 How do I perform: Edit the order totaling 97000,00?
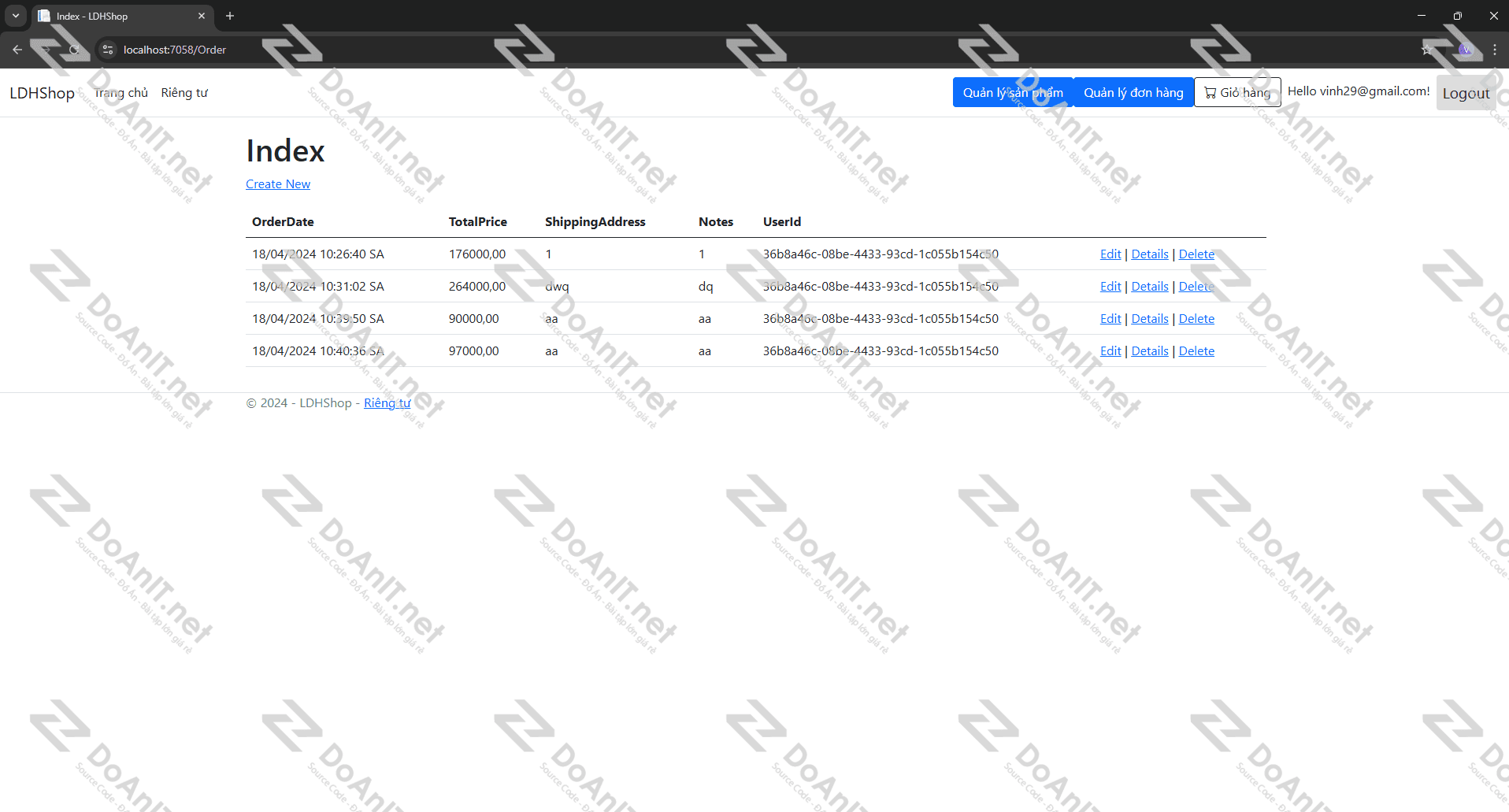(x=1110, y=351)
